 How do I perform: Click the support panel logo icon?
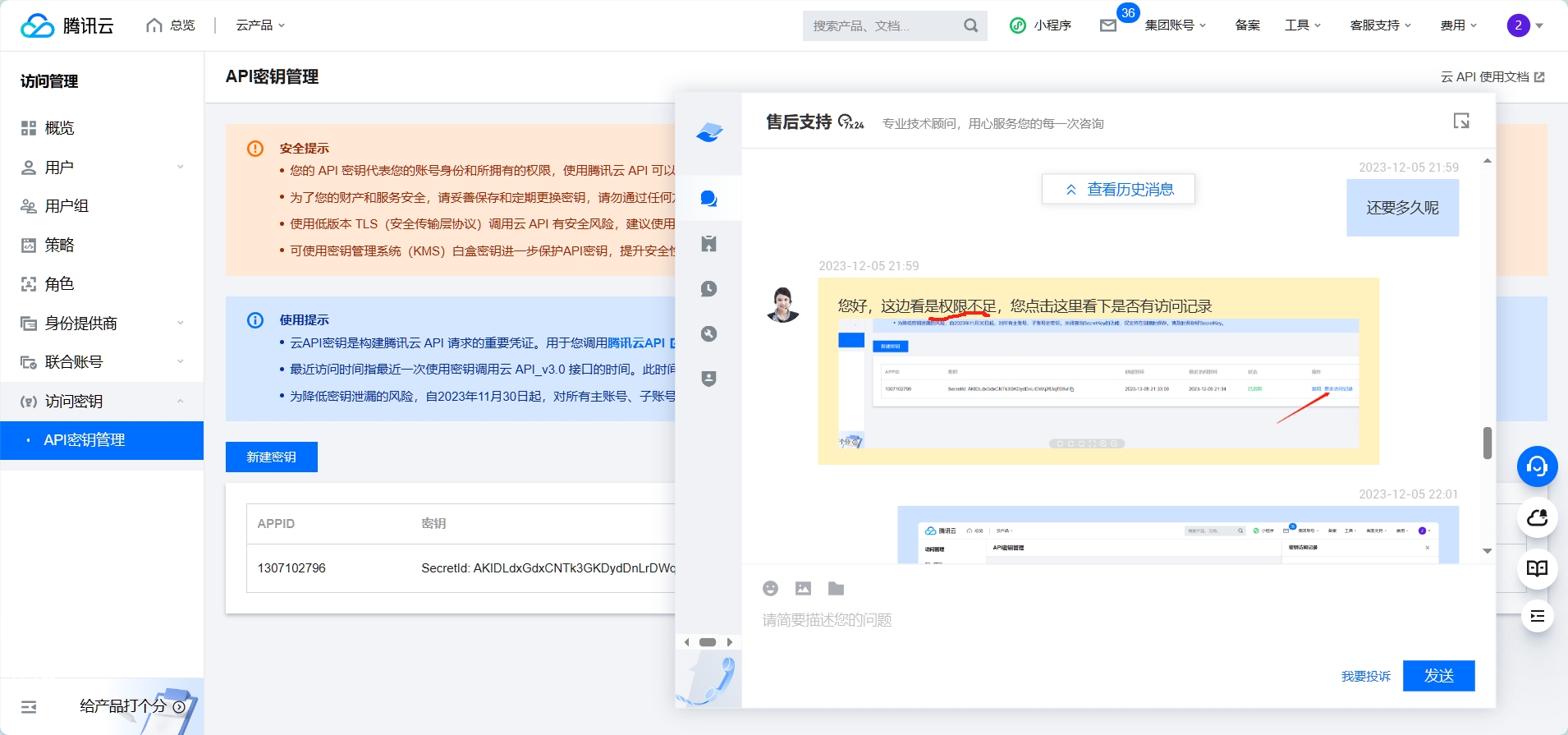pos(709,132)
